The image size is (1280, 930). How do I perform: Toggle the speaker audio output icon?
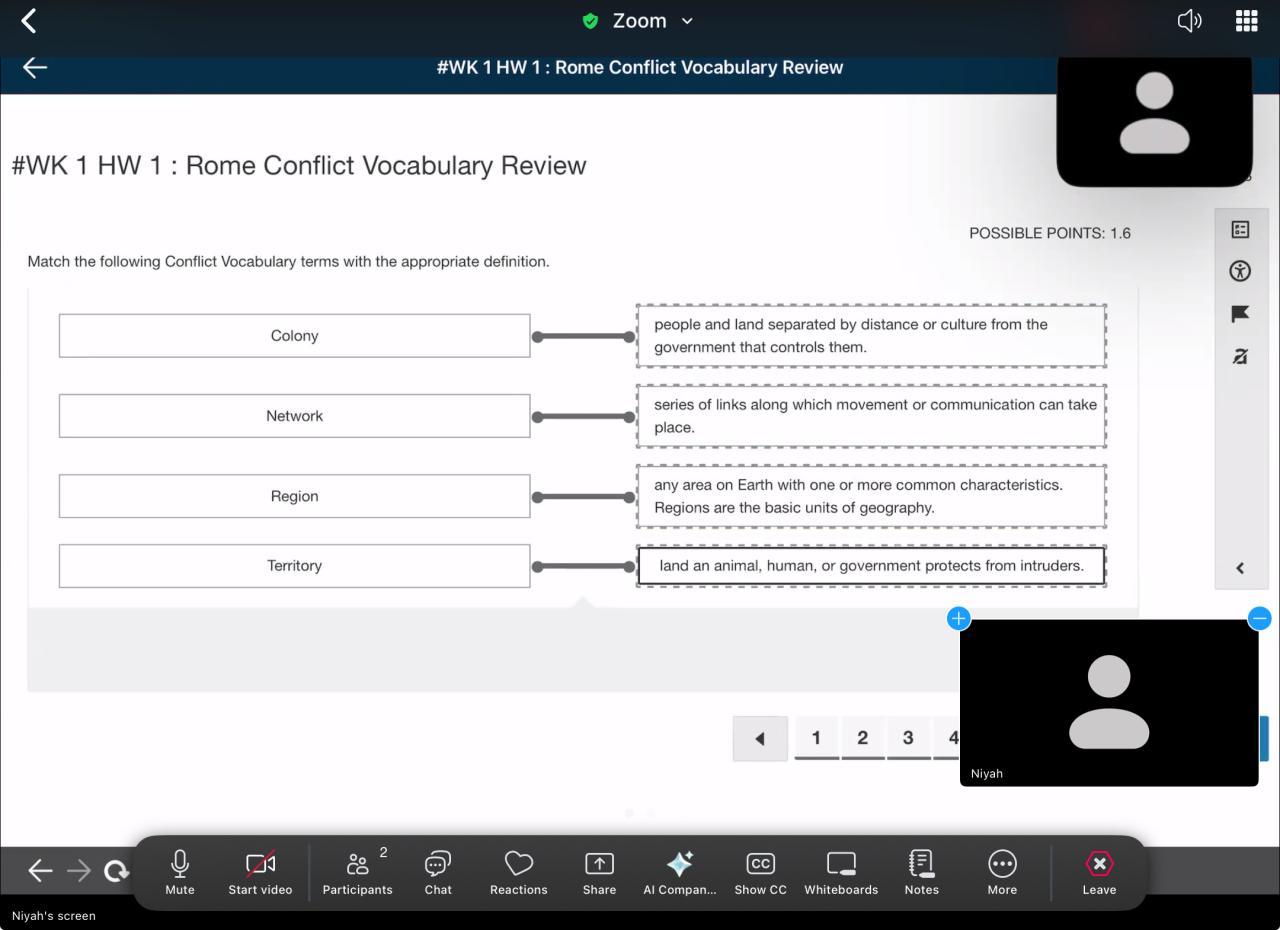tap(1189, 21)
